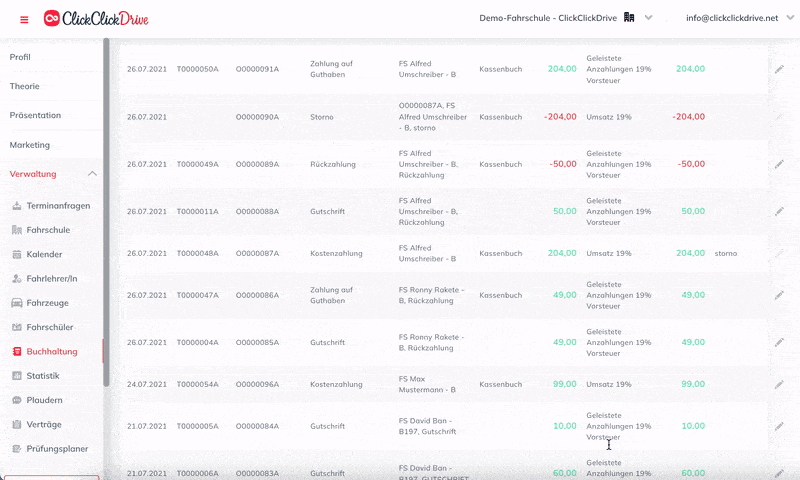Screen dimensions: 800x480
Task: Open the hamburger menu icon
Action: 24,20
